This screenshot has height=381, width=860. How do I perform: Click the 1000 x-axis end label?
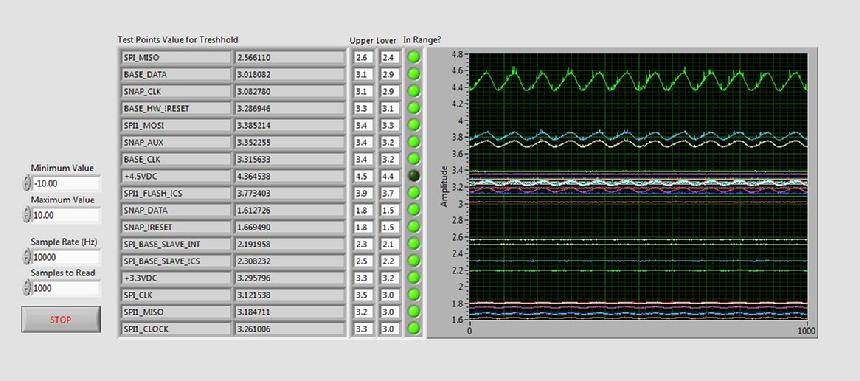(x=806, y=331)
